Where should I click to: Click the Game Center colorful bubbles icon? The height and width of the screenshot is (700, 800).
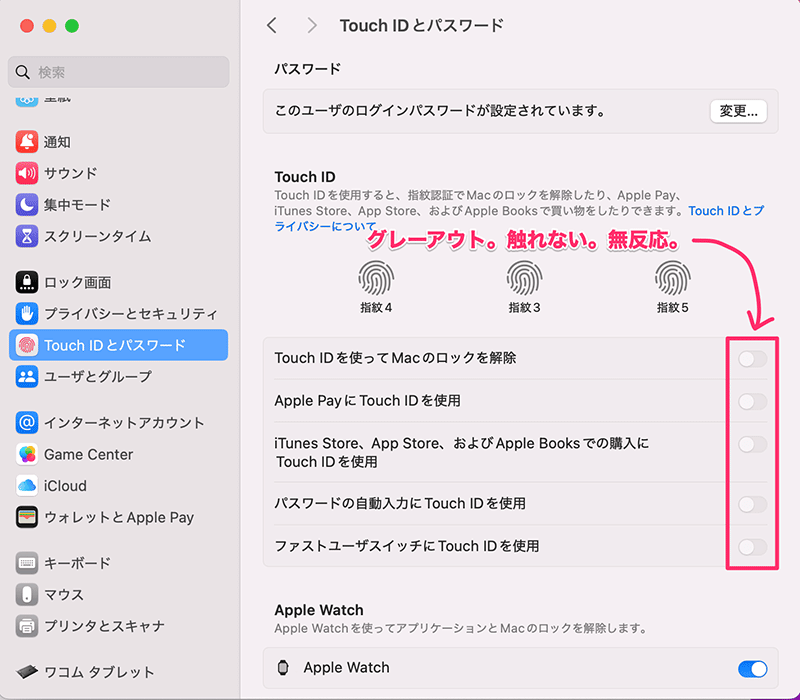(27, 454)
